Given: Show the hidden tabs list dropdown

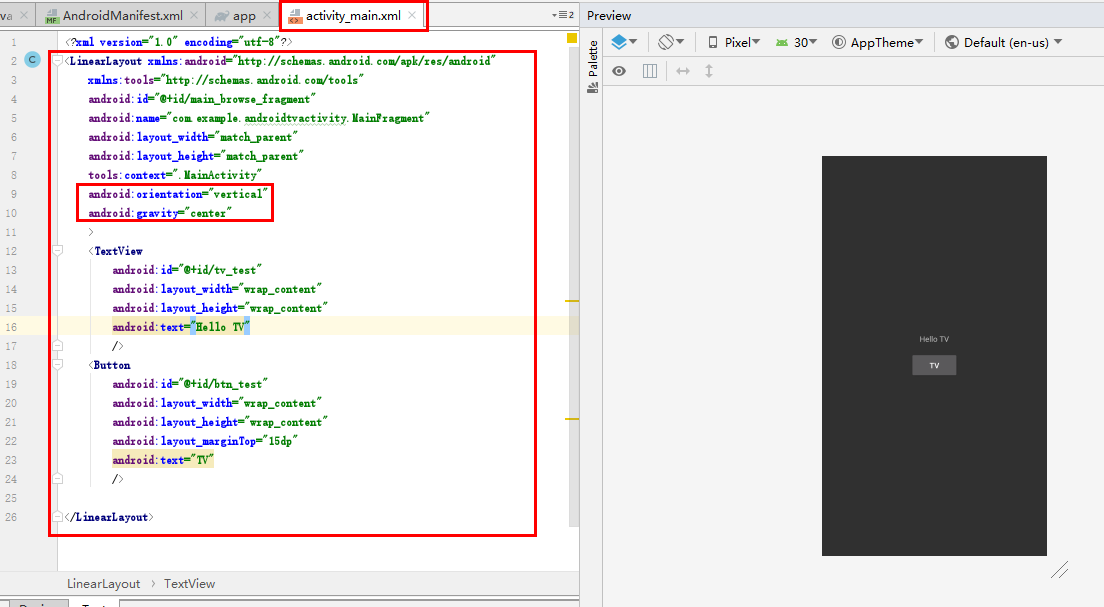Looking at the screenshot, I should coord(563,15).
